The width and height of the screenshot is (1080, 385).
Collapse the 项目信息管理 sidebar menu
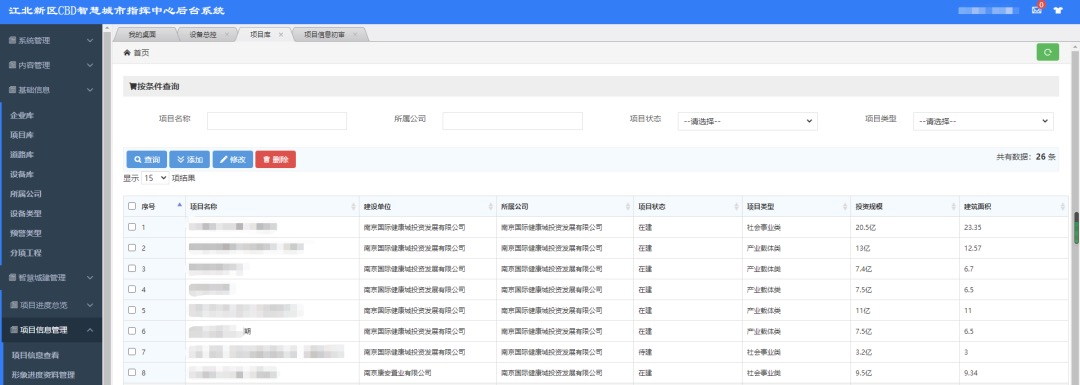(x=51, y=330)
